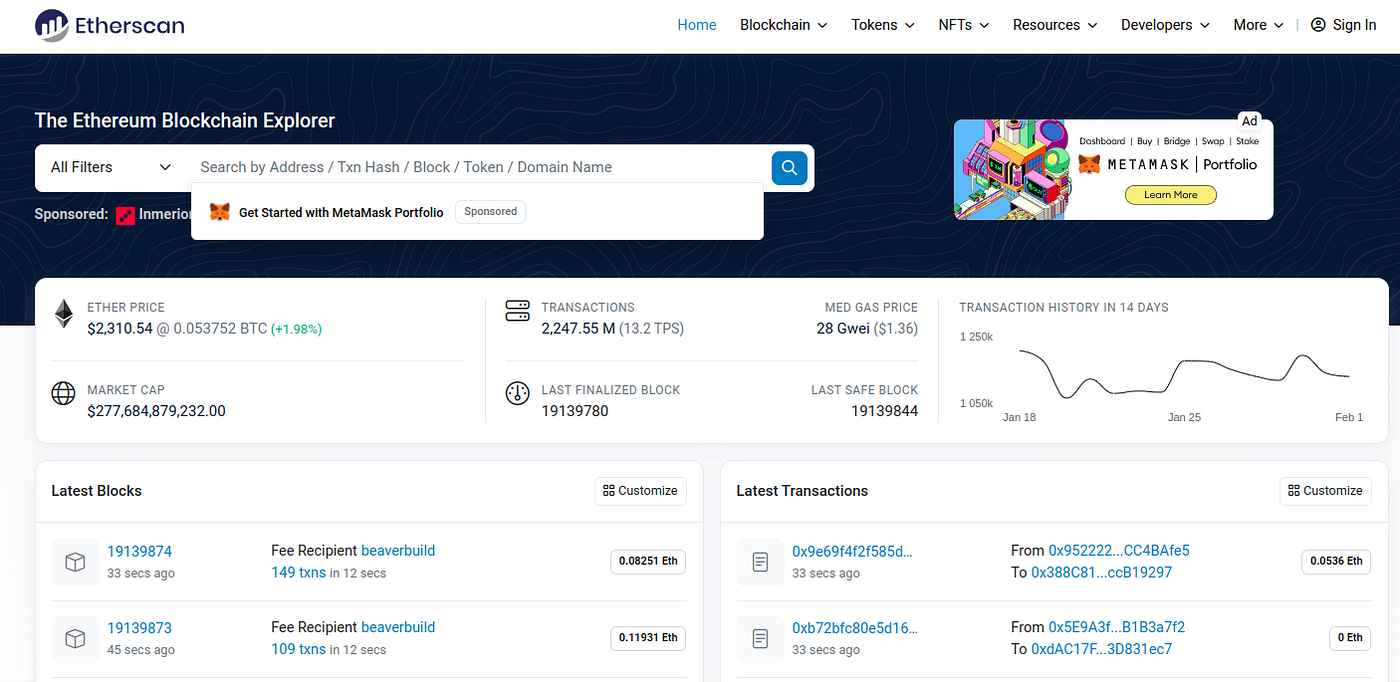Viewport: 1400px width, 682px height.
Task: Expand the Tokens menu
Action: pyautogui.click(x=882, y=25)
